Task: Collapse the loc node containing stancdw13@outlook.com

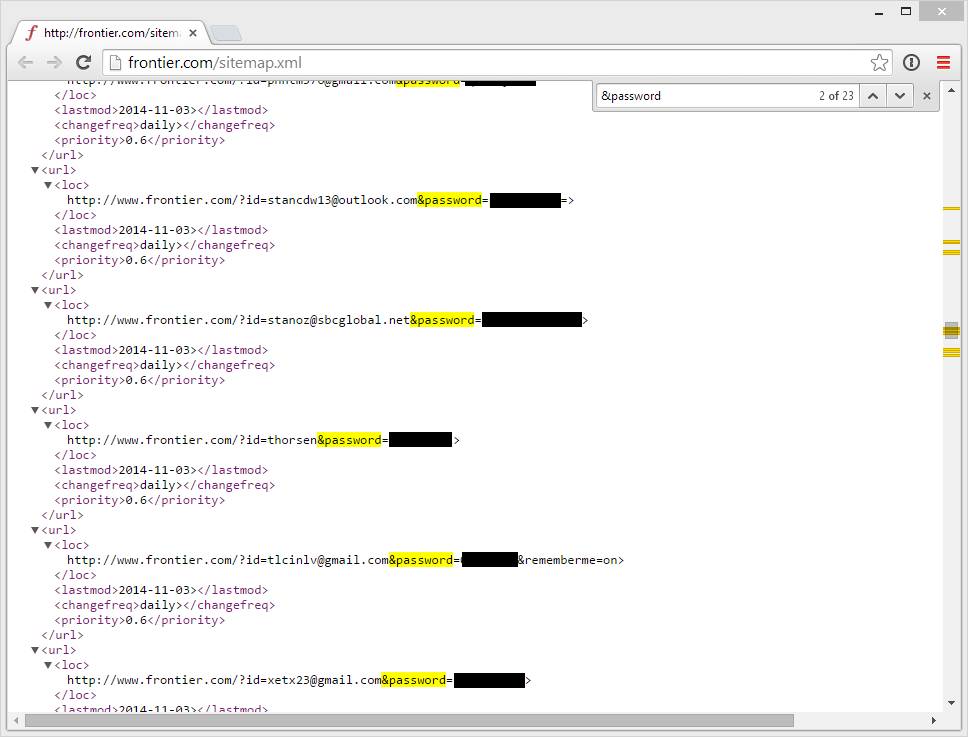Action: click(48, 185)
